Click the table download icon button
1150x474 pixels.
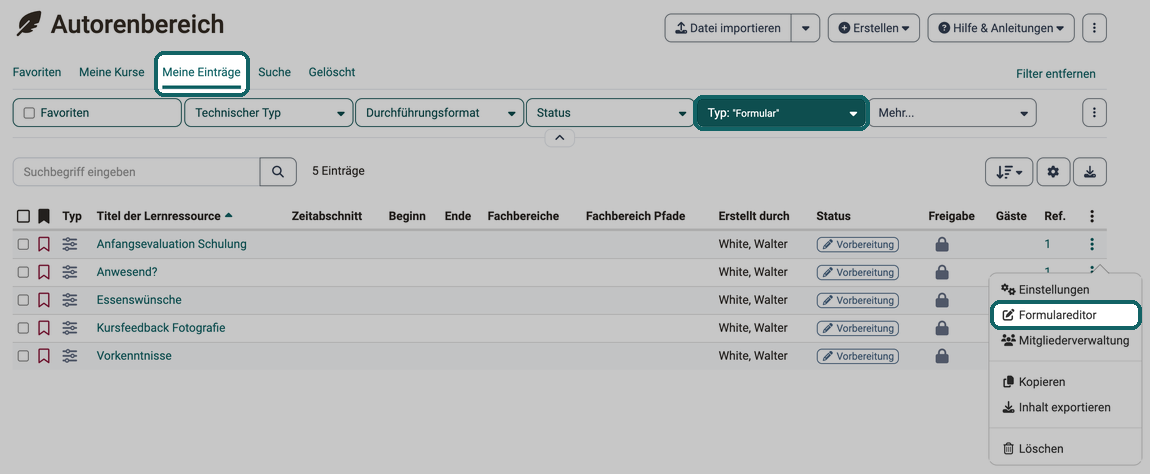[x=1090, y=172]
